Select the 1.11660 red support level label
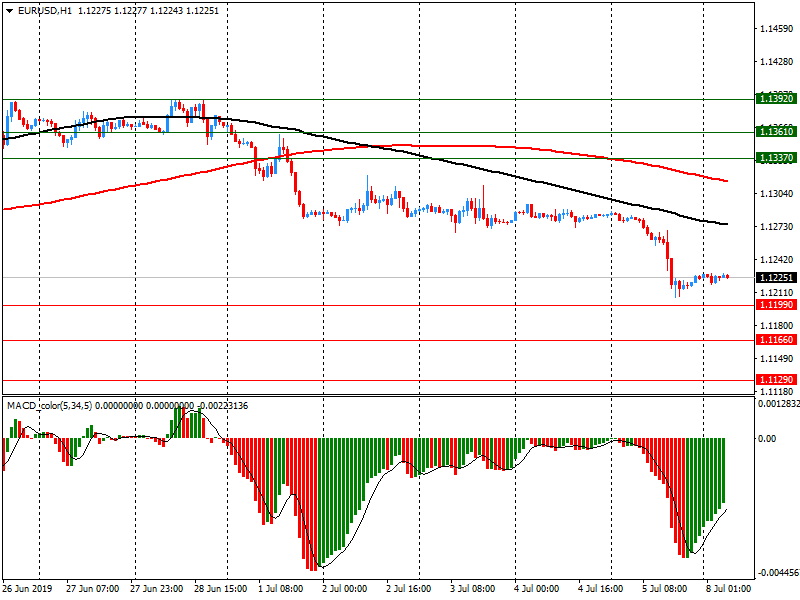The width and height of the screenshot is (800, 600). pos(777,340)
